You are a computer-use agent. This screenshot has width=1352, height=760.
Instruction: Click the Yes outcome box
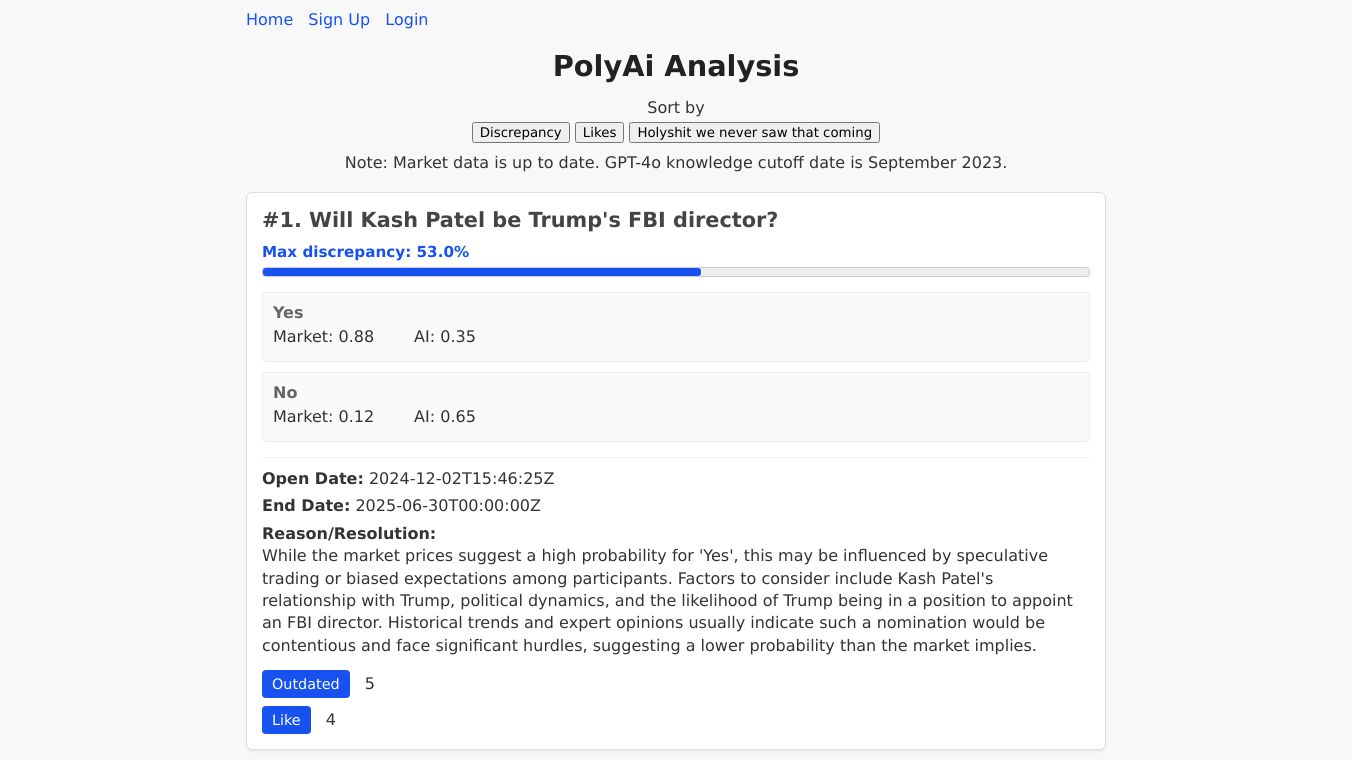(x=675, y=326)
